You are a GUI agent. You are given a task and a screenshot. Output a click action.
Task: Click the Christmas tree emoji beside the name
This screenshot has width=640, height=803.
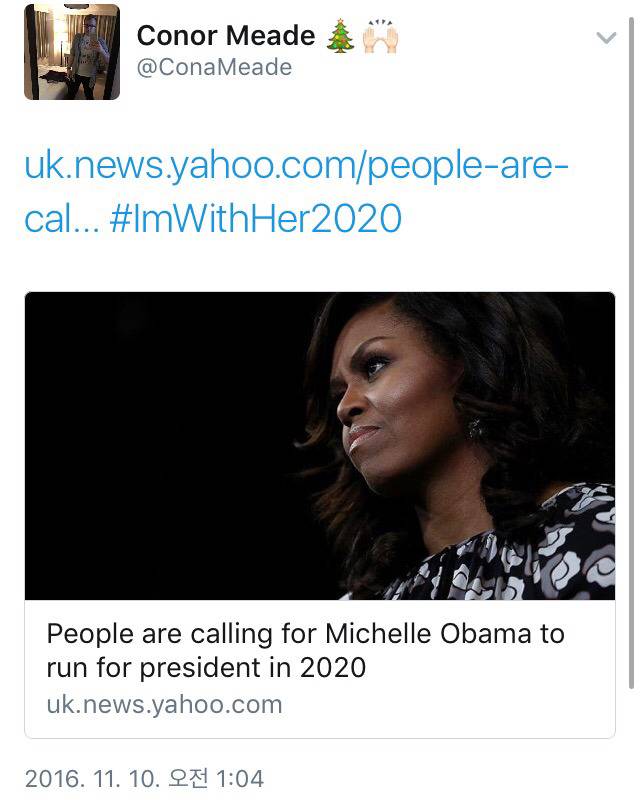(x=340, y=37)
